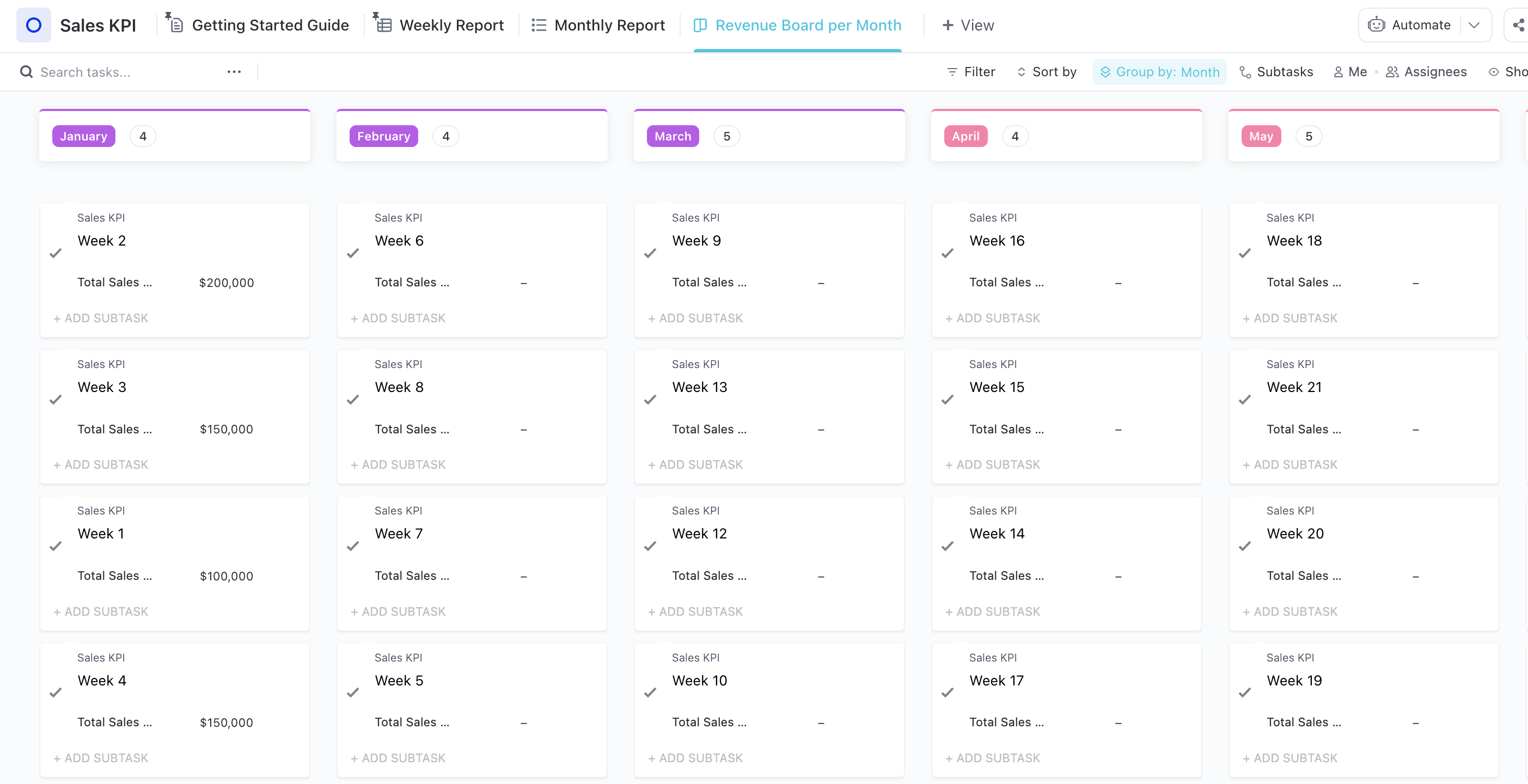Image resolution: width=1528 pixels, height=784 pixels.
Task: Open the Add View dropdown
Action: (x=967, y=25)
